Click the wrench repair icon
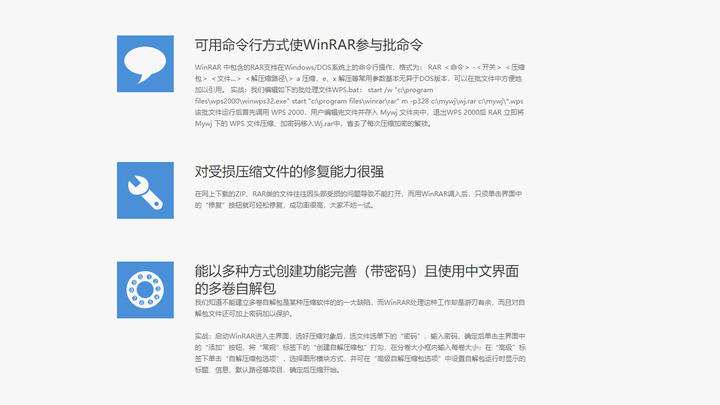The image size is (720, 405). point(145,190)
